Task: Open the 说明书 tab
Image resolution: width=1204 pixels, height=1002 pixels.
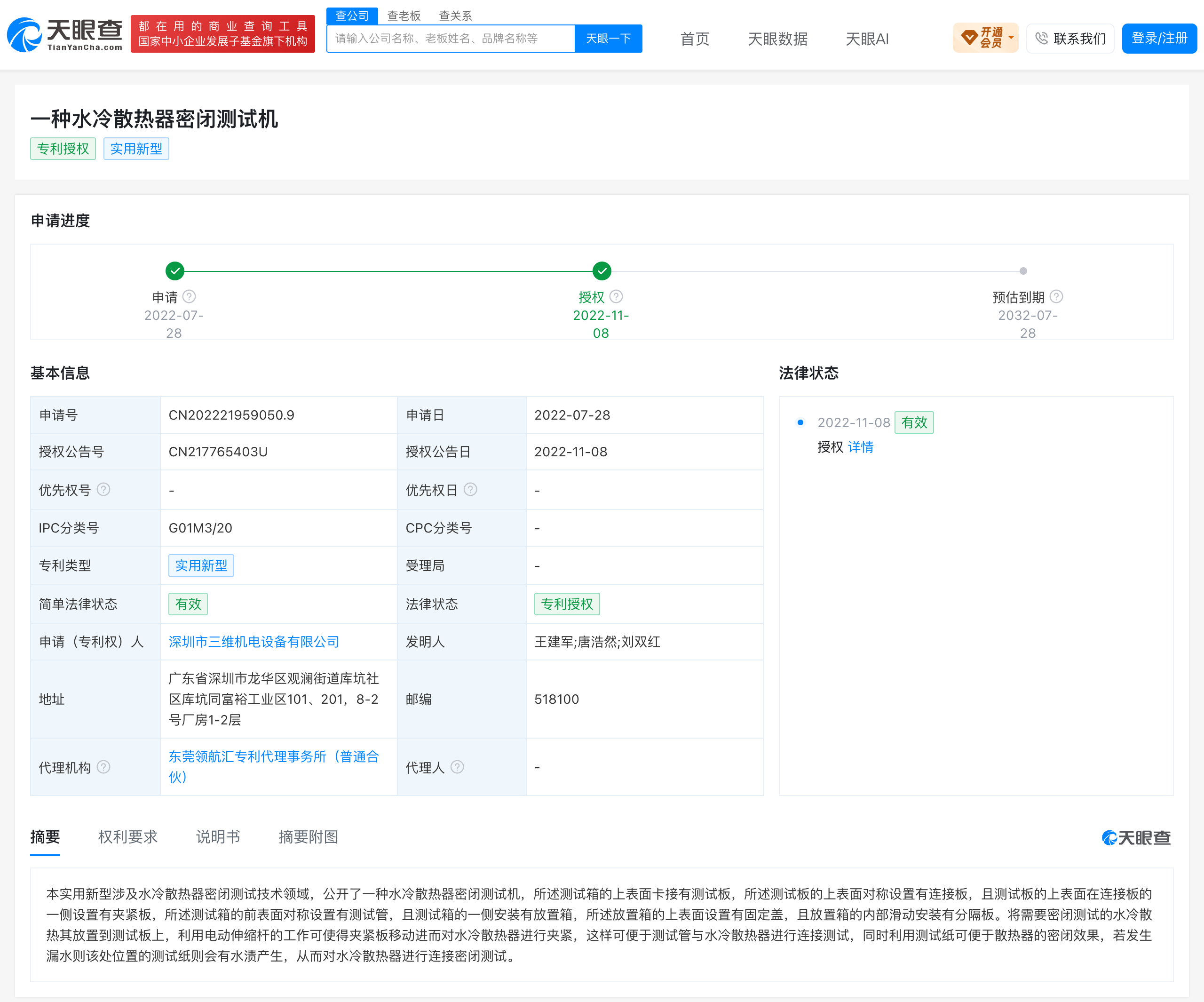Action: pos(218,837)
